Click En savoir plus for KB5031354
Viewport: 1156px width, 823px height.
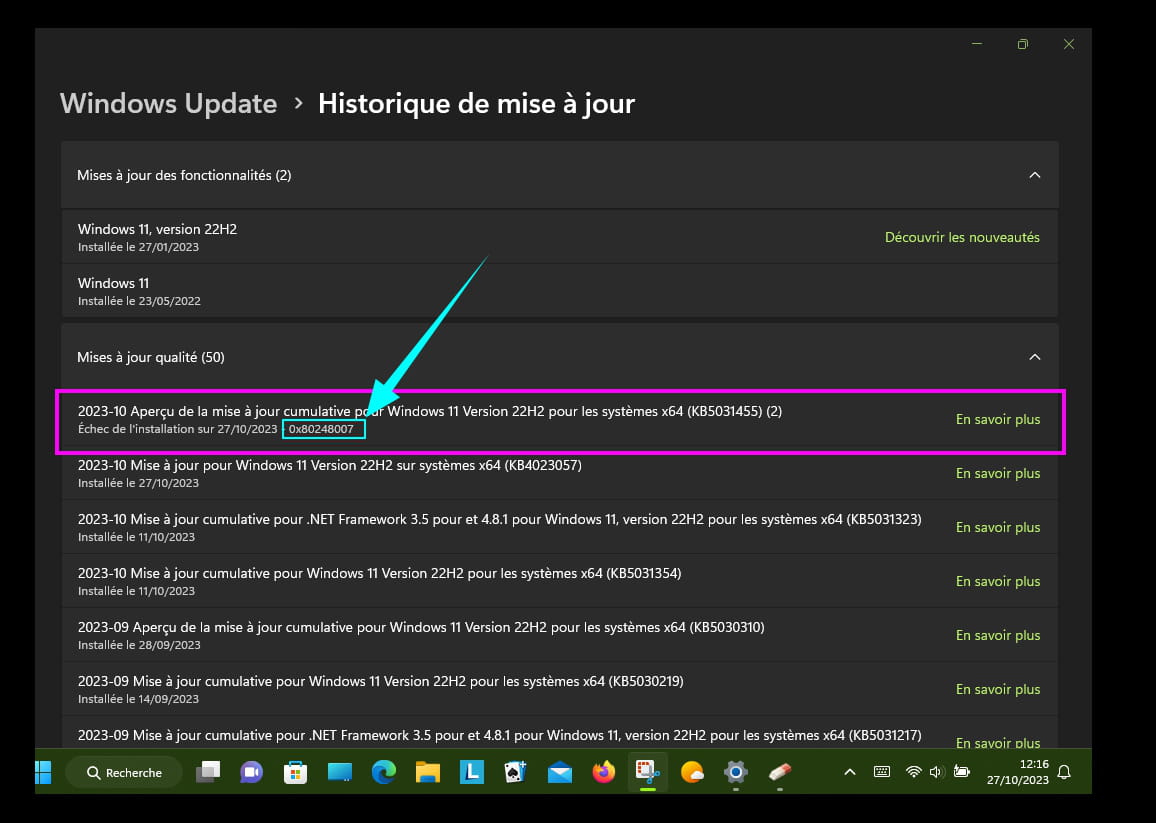coord(997,581)
